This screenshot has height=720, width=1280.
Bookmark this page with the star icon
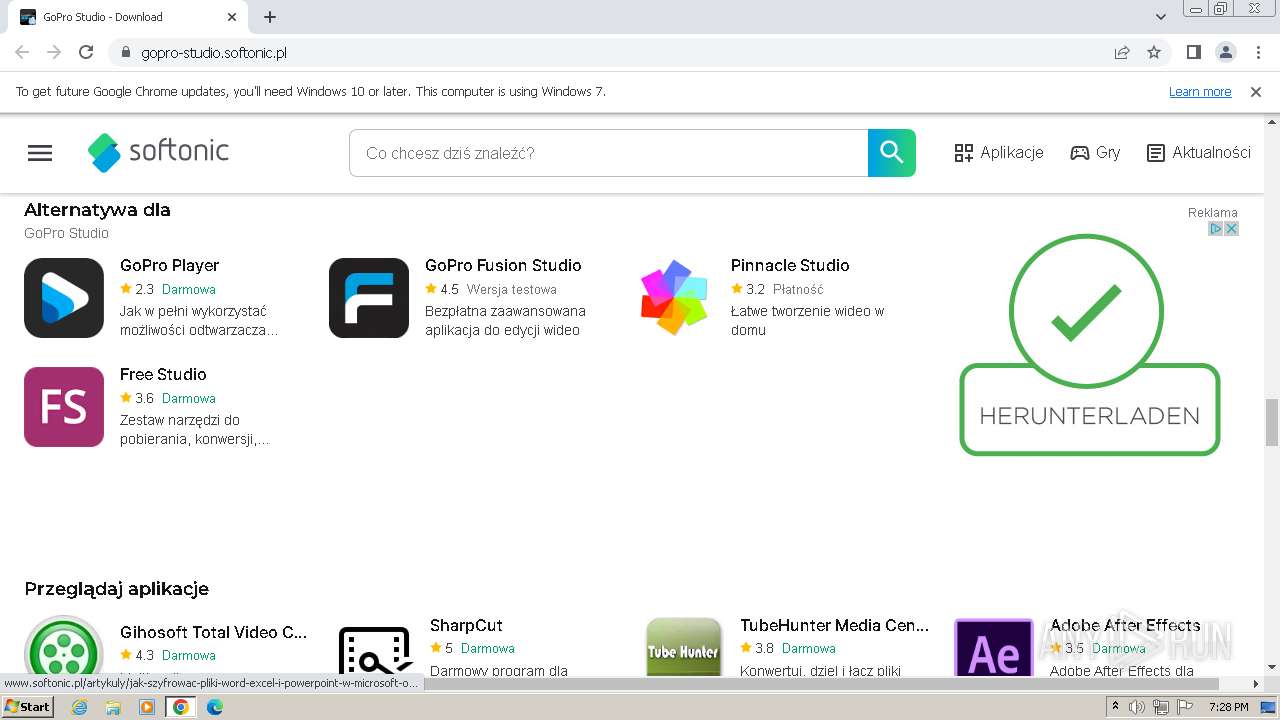[x=1154, y=52]
